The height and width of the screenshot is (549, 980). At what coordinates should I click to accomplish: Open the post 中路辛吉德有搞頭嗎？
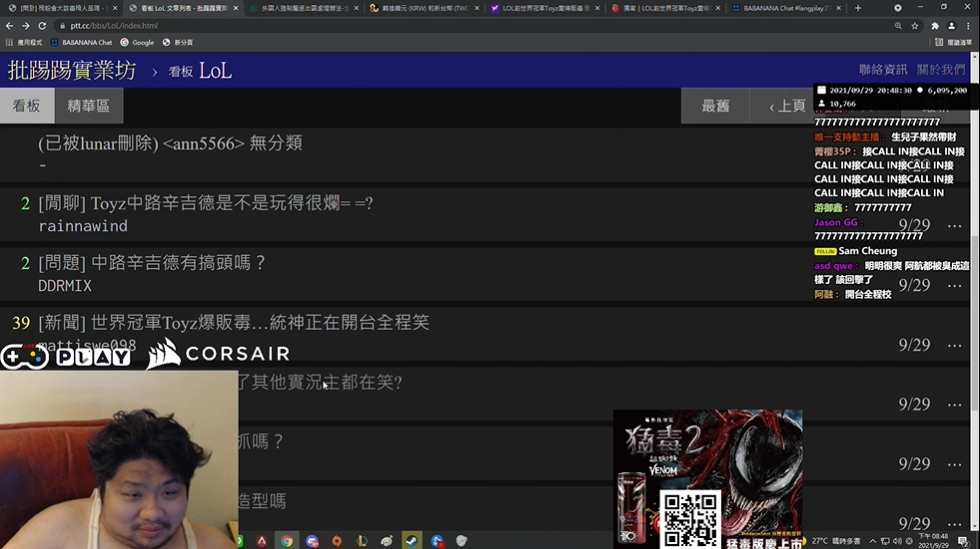(x=152, y=263)
